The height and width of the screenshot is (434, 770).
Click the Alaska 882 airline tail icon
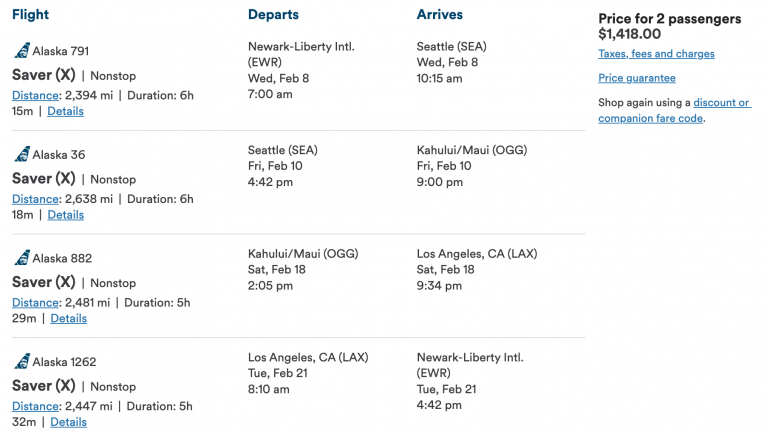21,257
